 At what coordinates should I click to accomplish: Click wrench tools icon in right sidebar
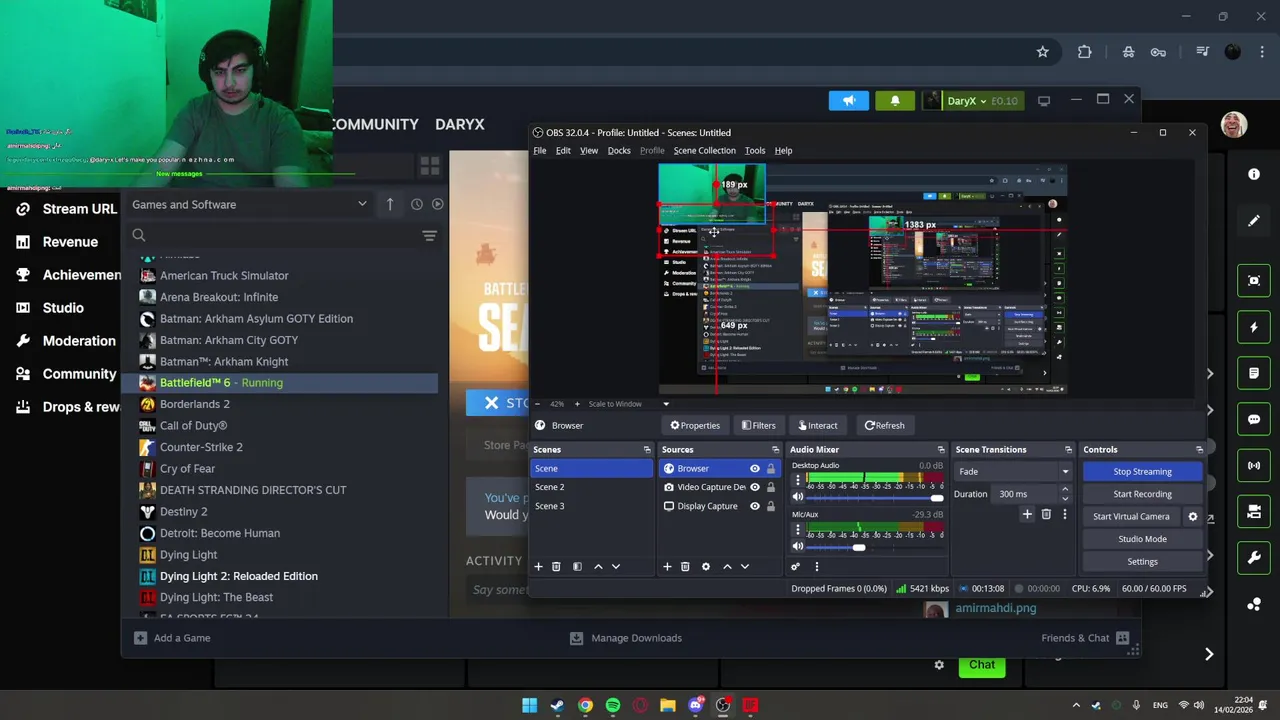tap(1254, 558)
